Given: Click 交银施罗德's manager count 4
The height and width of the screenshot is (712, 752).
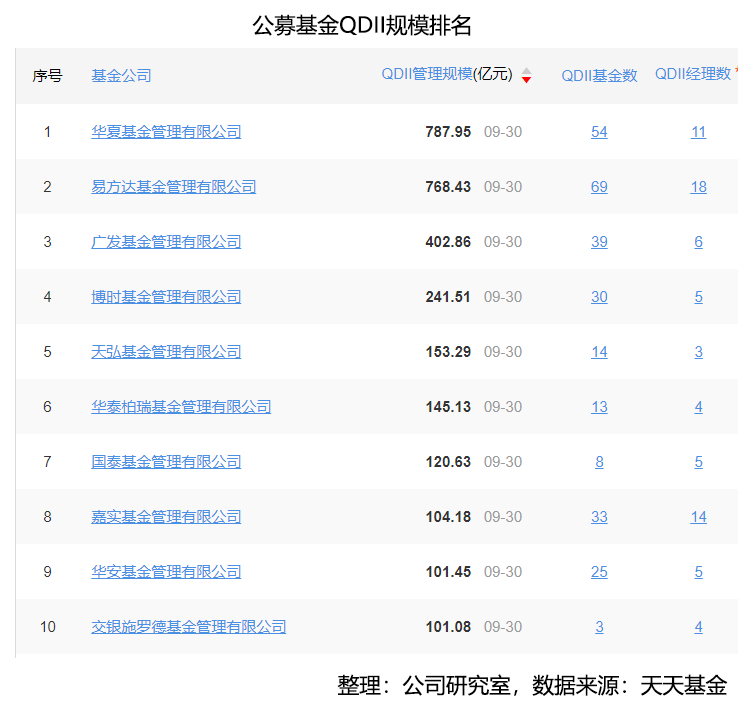Looking at the screenshot, I should pyautogui.click(x=698, y=627).
